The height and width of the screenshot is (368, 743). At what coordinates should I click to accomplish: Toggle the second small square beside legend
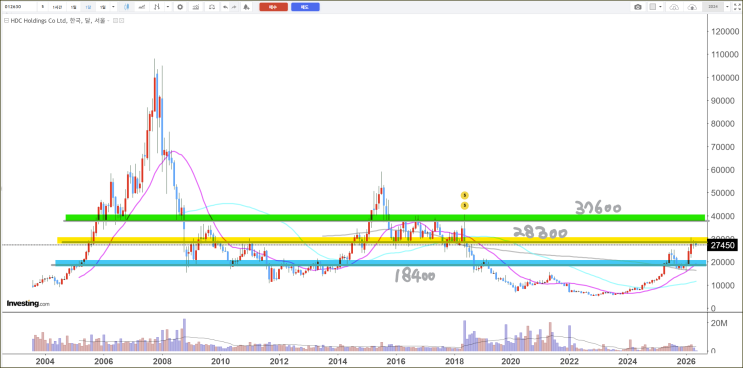pyautogui.click(x=121, y=21)
